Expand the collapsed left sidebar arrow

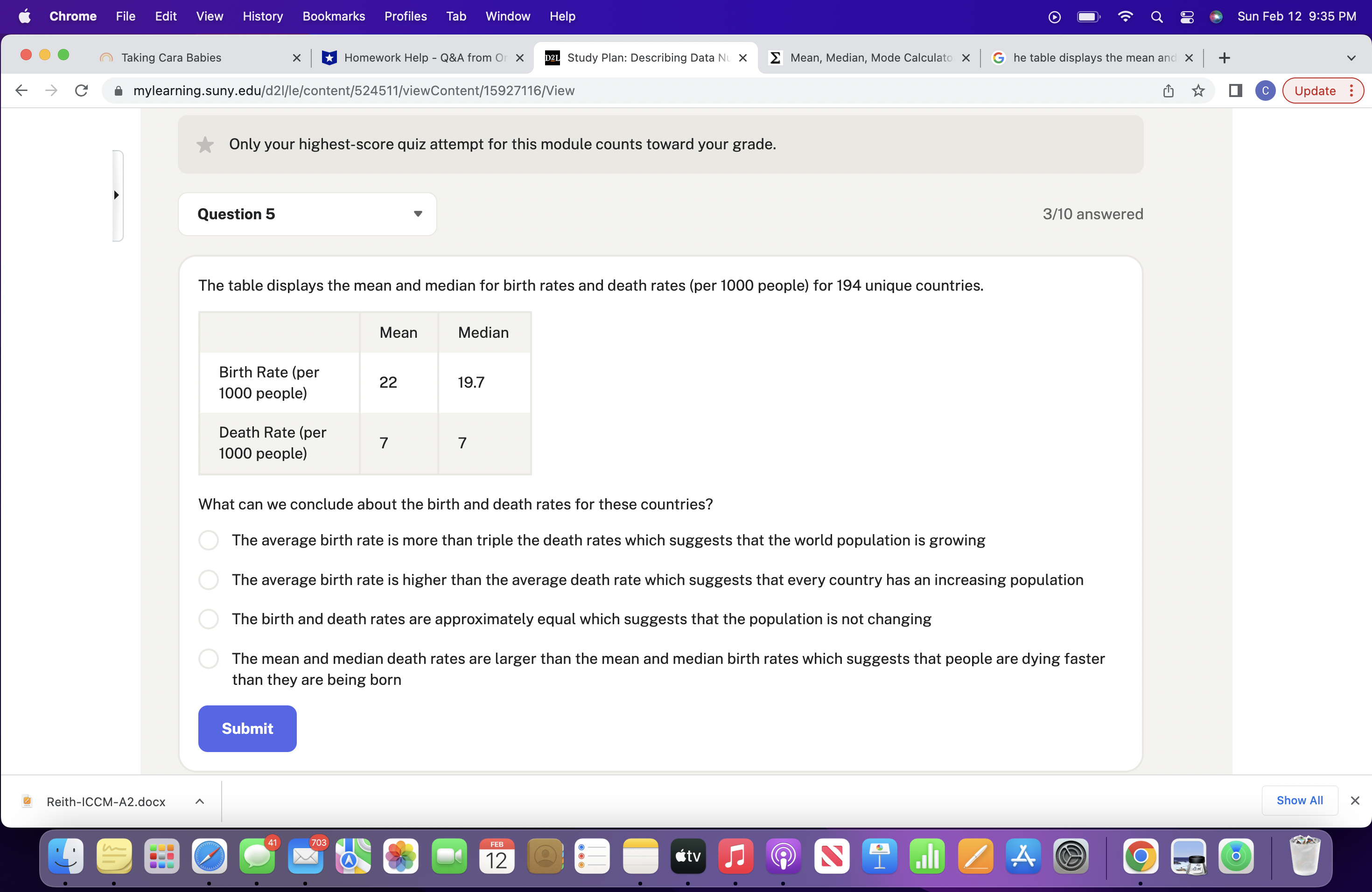(x=117, y=195)
